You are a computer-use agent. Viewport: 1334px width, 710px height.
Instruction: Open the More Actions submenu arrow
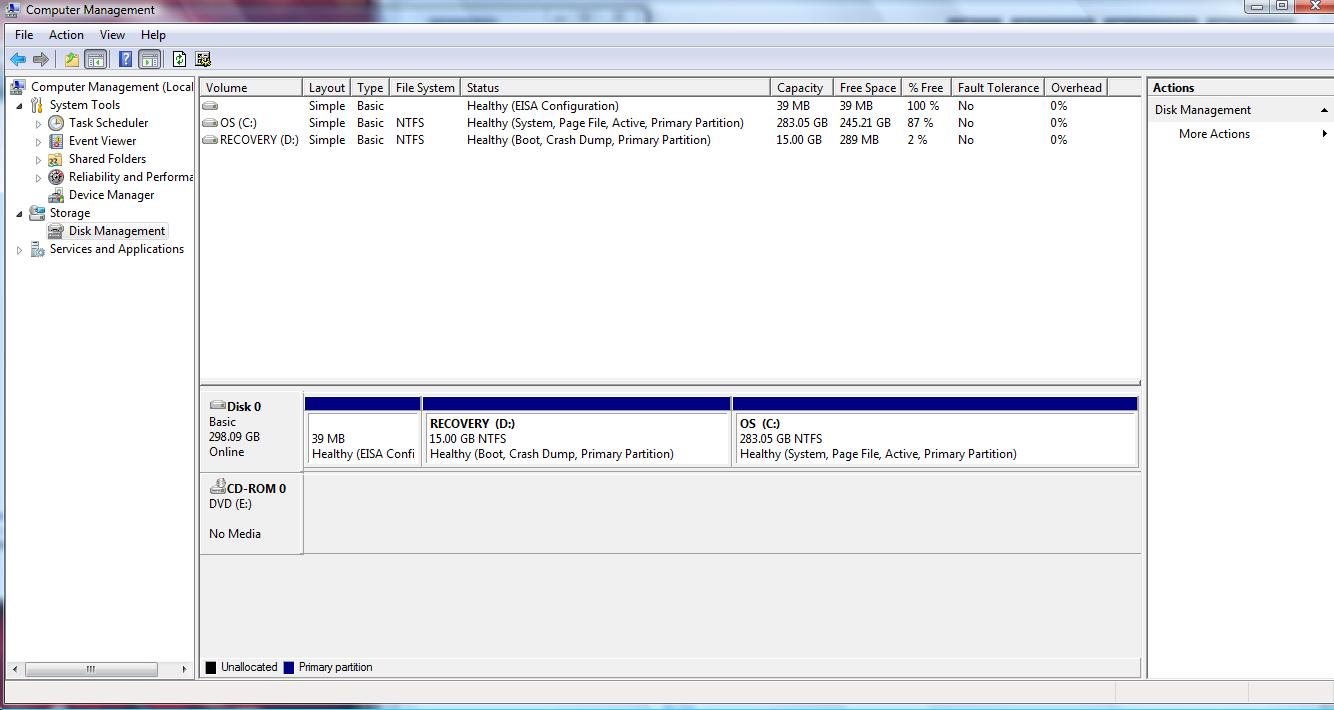[1325, 134]
